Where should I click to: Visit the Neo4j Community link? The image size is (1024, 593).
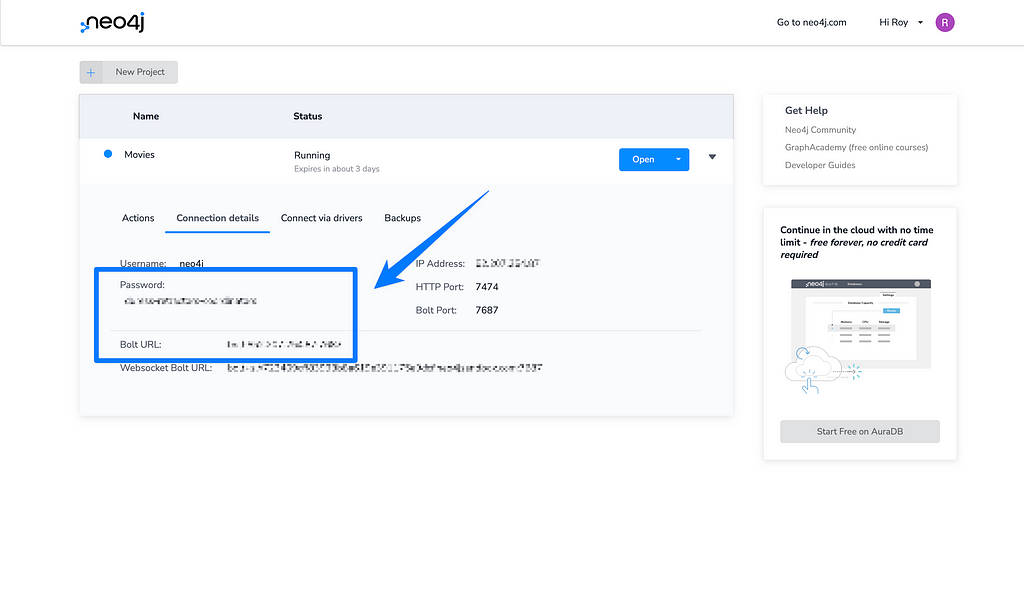click(x=820, y=130)
